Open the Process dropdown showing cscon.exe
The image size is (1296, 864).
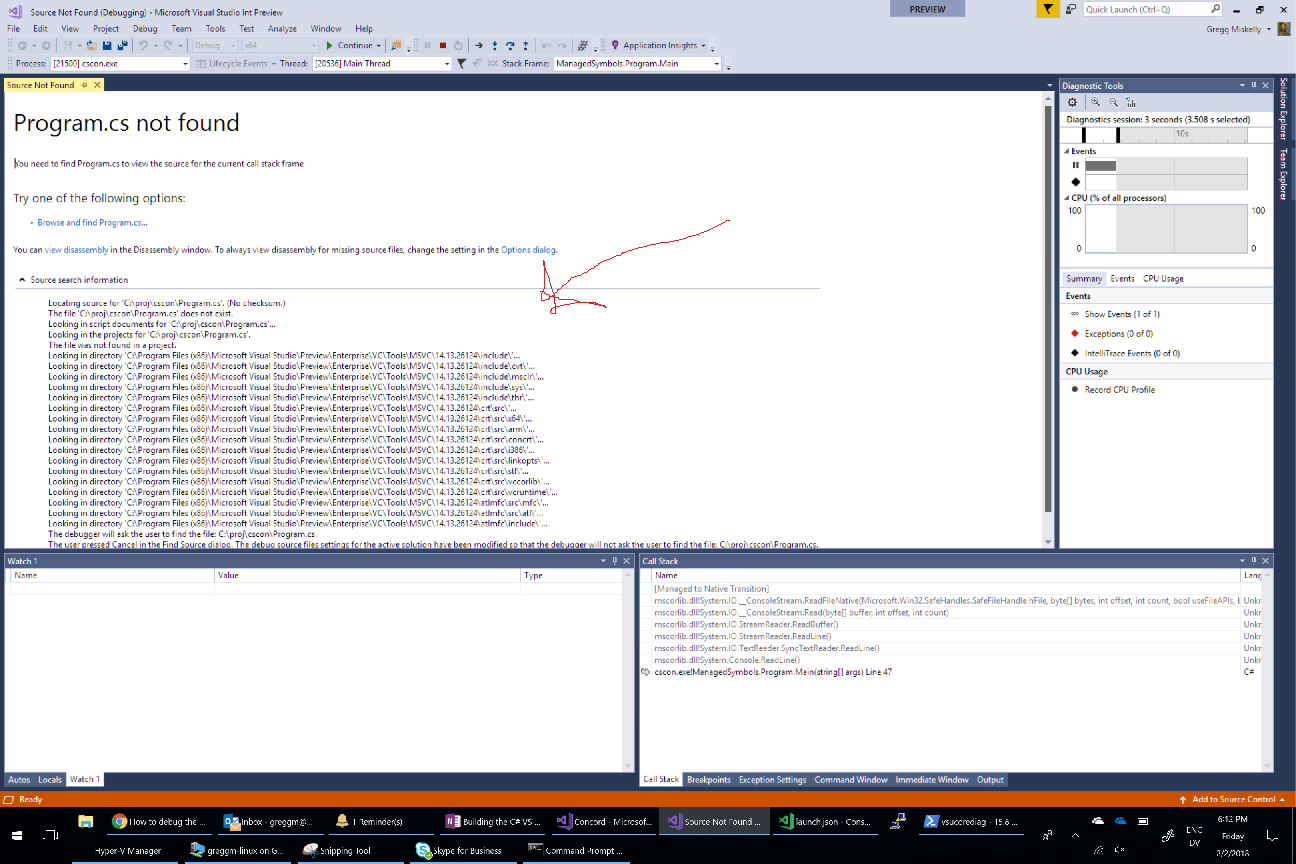pyautogui.click(x=120, y=63)
